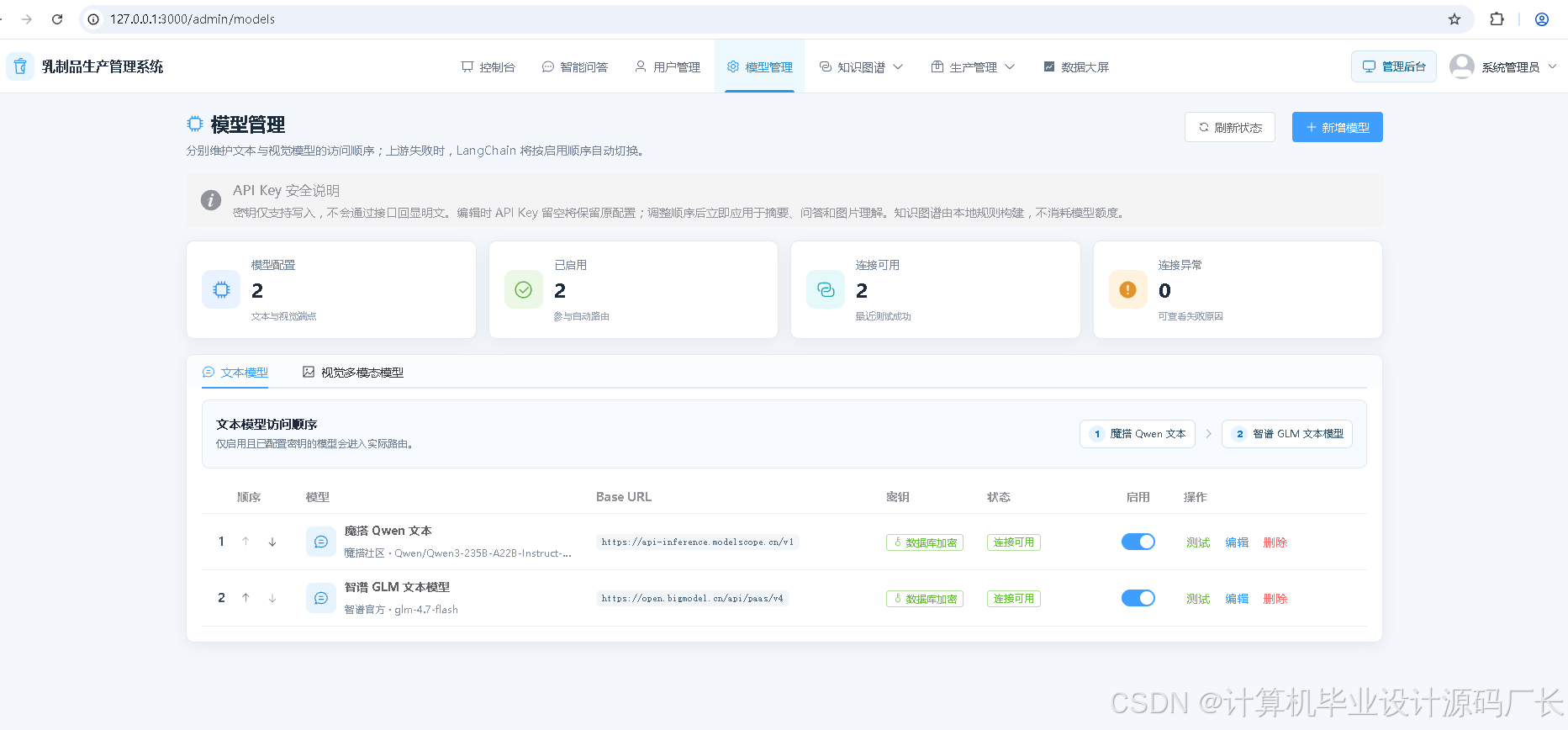Click 连接可用 status tag in 魔搭 Qwen row
This screenshot has height=730, width=1568.
(1014, 542)
